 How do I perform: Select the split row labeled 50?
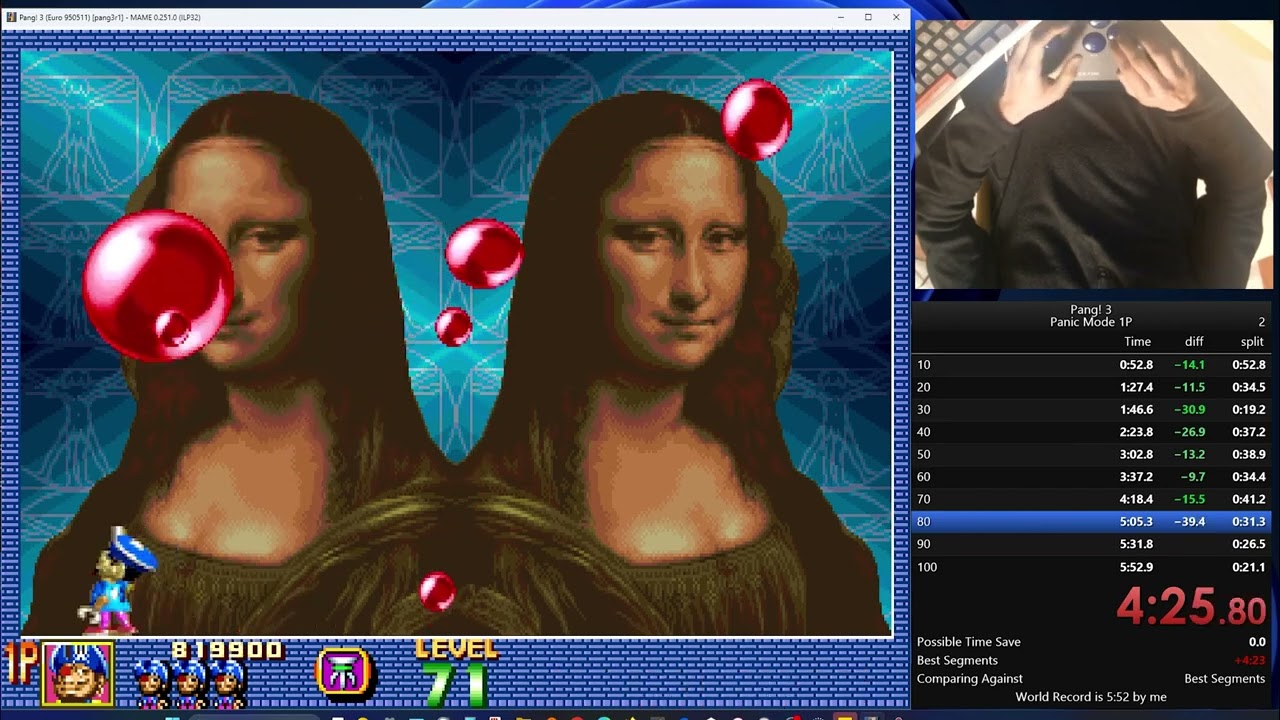click(x=1091, y=454)
